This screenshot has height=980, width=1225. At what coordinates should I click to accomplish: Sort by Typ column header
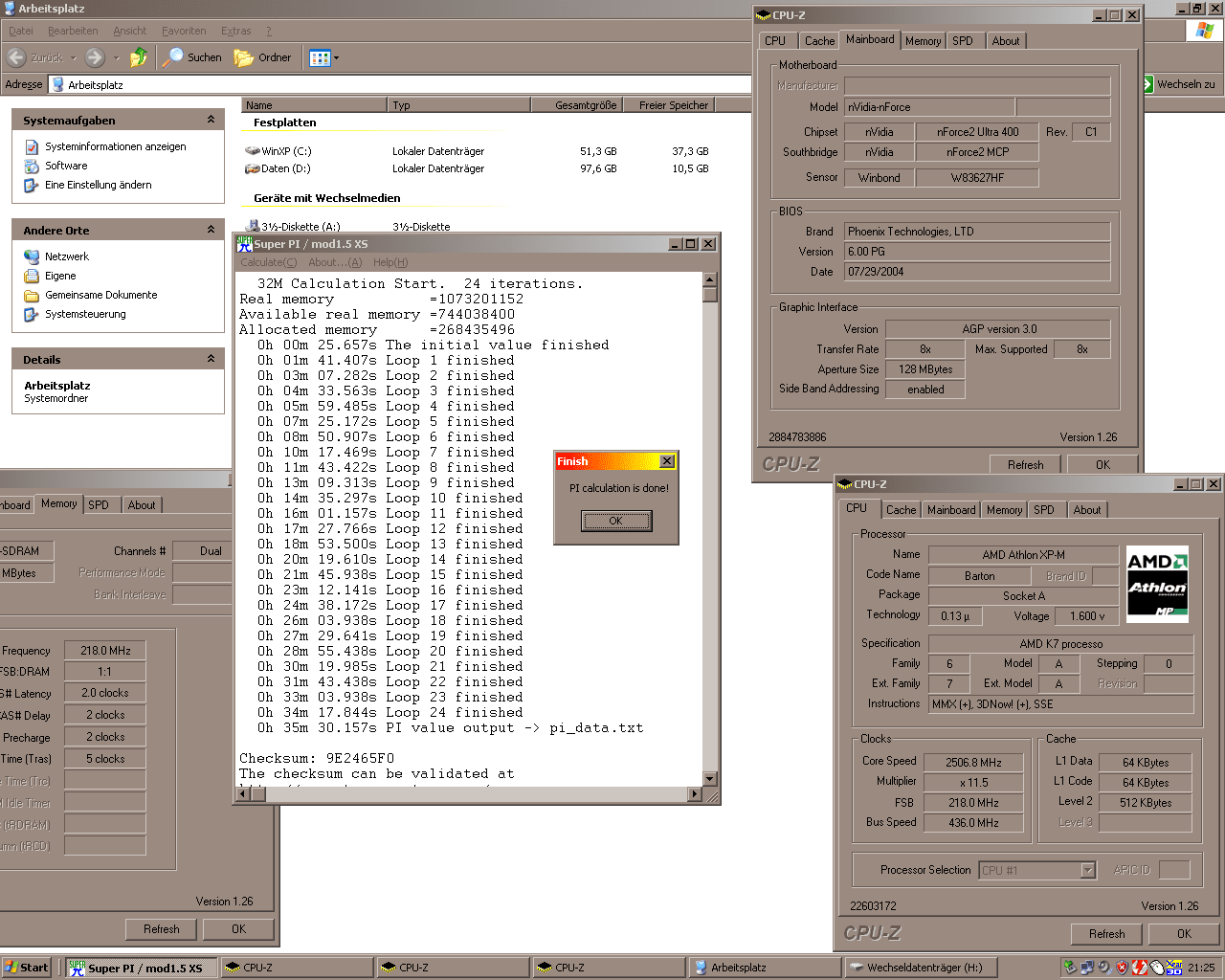pos(458,105)
